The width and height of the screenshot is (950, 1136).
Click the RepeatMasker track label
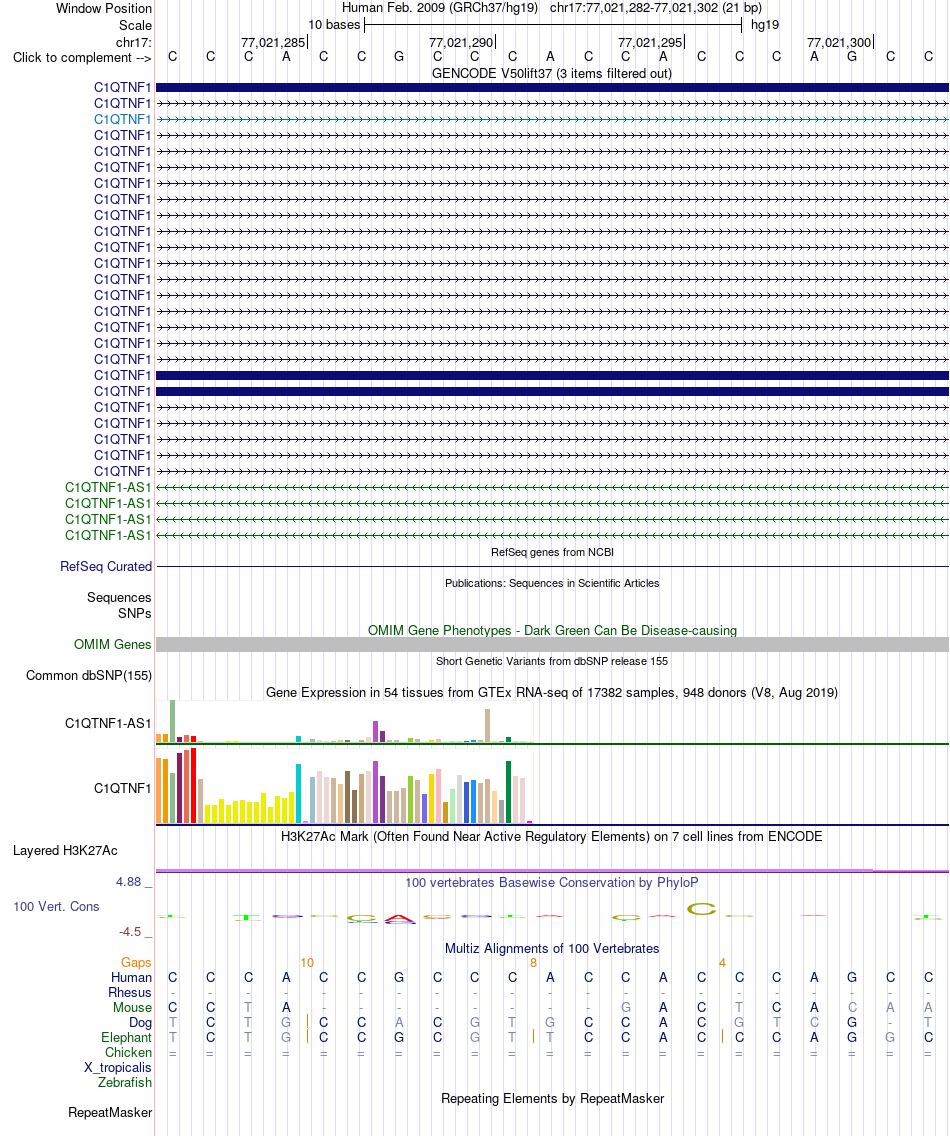pos(110,1113)
